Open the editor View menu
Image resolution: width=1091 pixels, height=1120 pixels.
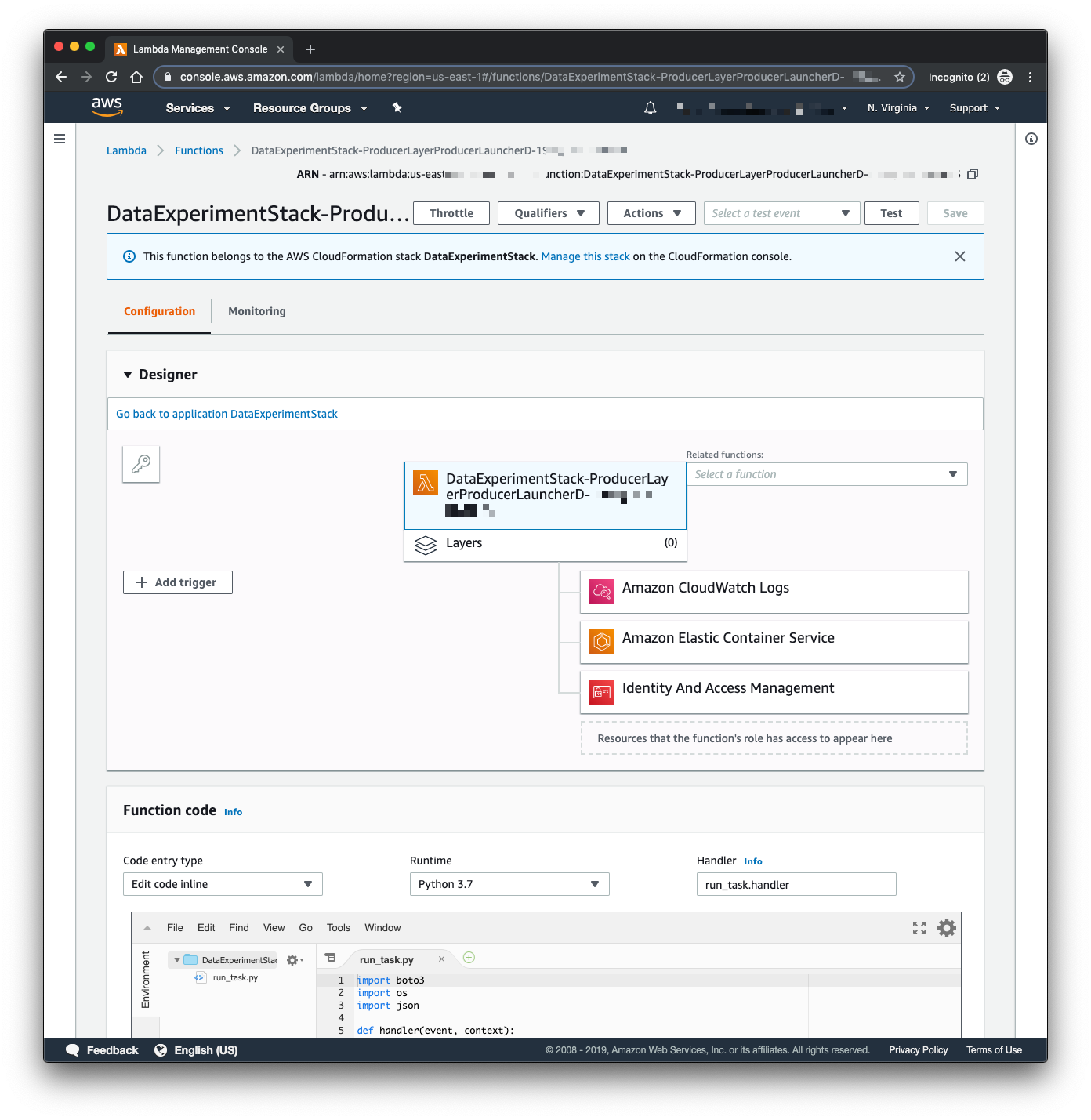tap(274, 928)
